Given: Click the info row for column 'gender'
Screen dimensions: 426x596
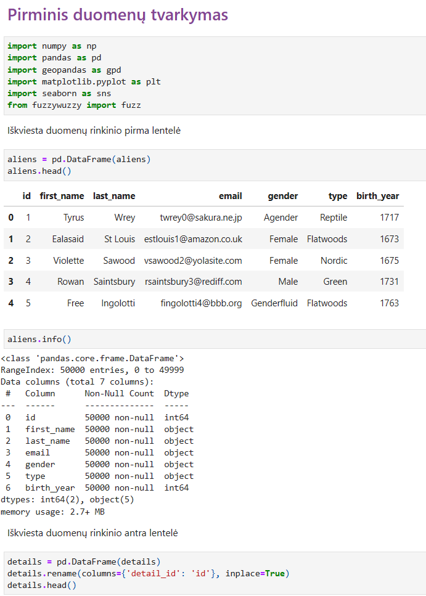Looking at the screenshot, I should point(99,464).
